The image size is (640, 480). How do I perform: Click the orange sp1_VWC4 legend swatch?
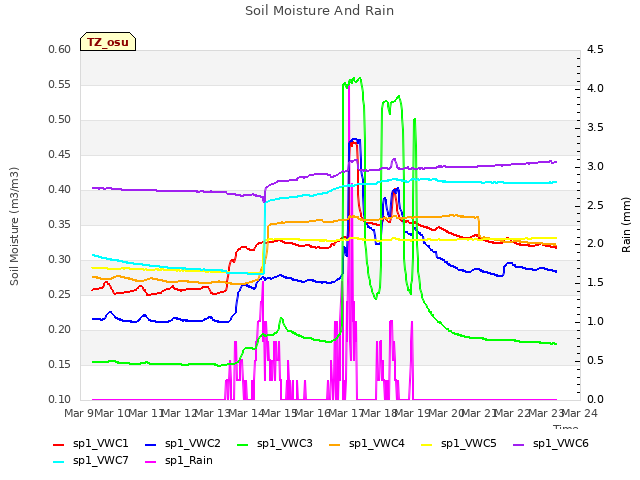(x=335, y=445)
